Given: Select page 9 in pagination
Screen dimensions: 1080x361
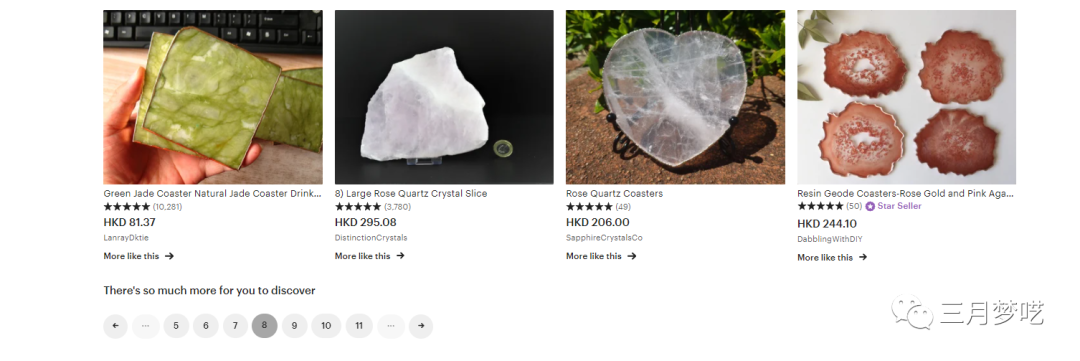Looking at the screenshot, I should (x=294, y=326).
